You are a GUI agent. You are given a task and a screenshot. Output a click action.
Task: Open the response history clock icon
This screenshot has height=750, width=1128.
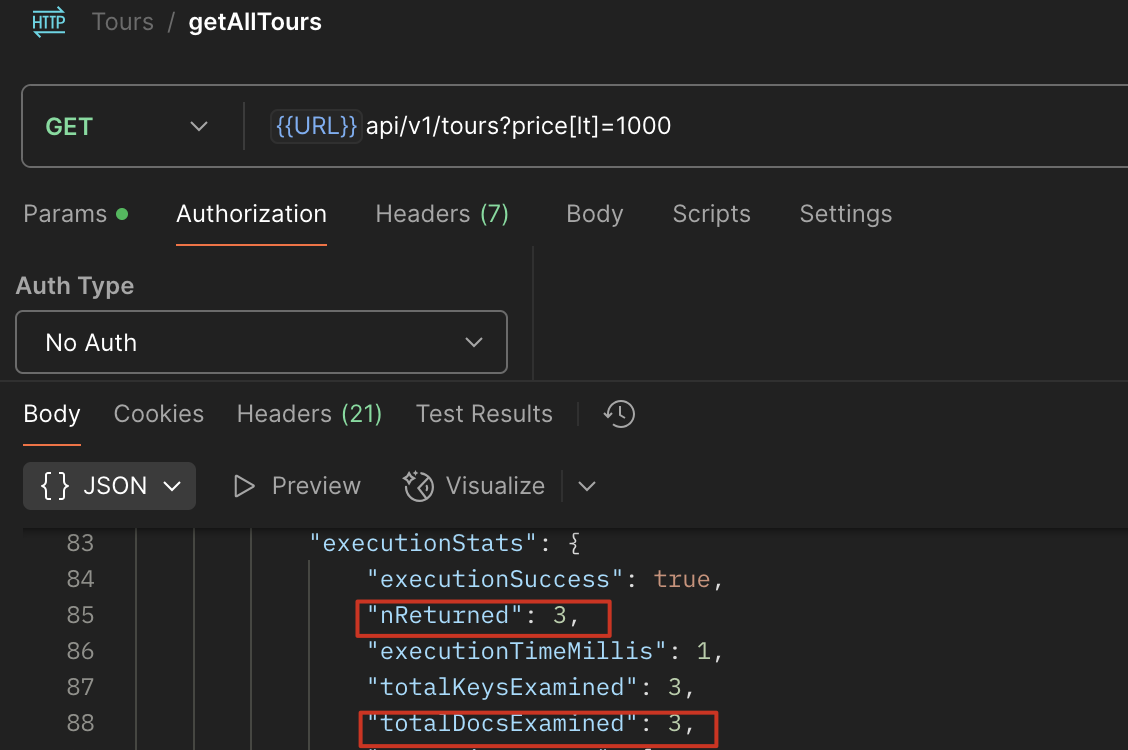[620, 414]
